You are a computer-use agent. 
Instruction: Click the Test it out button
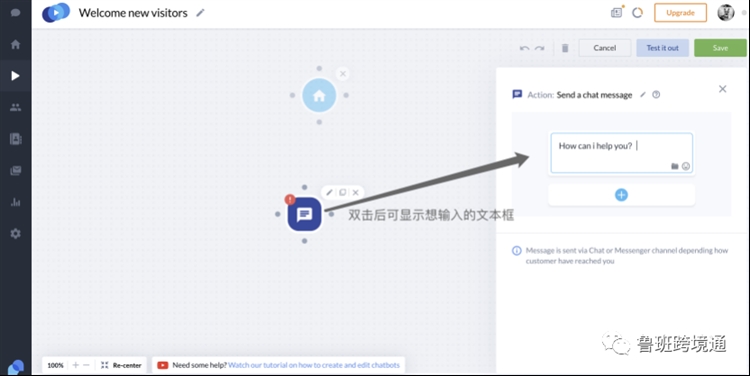click(662, 48)
